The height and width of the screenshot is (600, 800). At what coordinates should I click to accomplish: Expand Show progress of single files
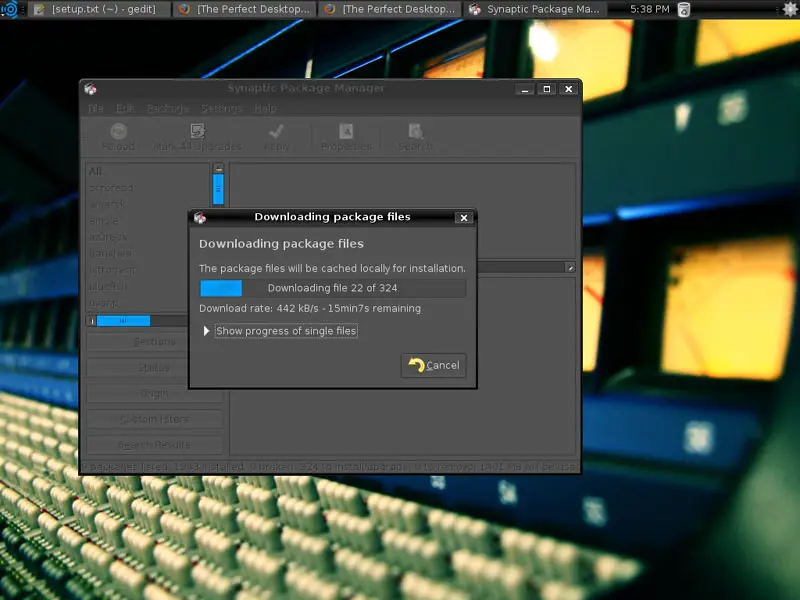[x=206, y=331]
